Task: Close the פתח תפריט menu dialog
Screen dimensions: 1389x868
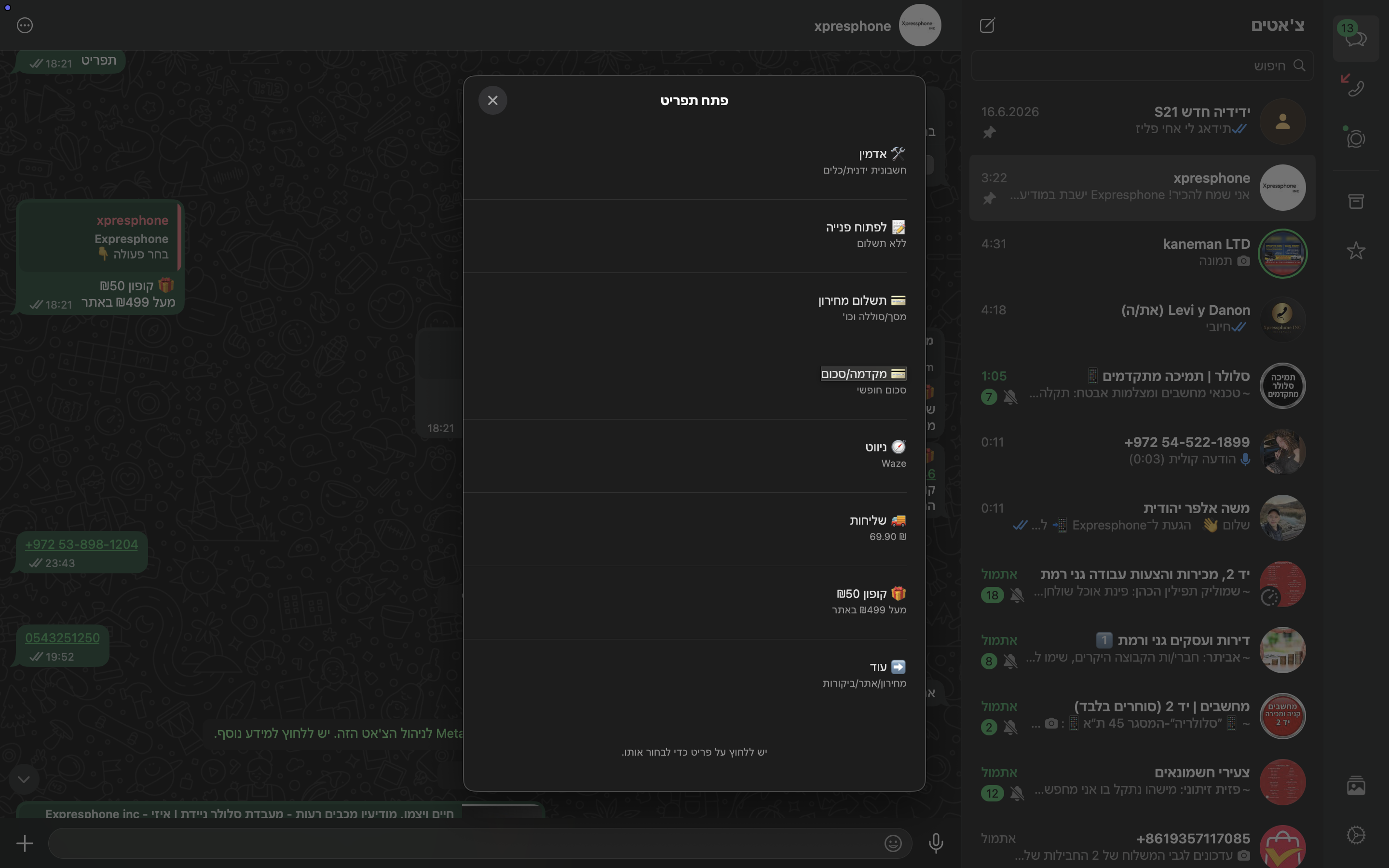Action: click(x=492, y=100)
